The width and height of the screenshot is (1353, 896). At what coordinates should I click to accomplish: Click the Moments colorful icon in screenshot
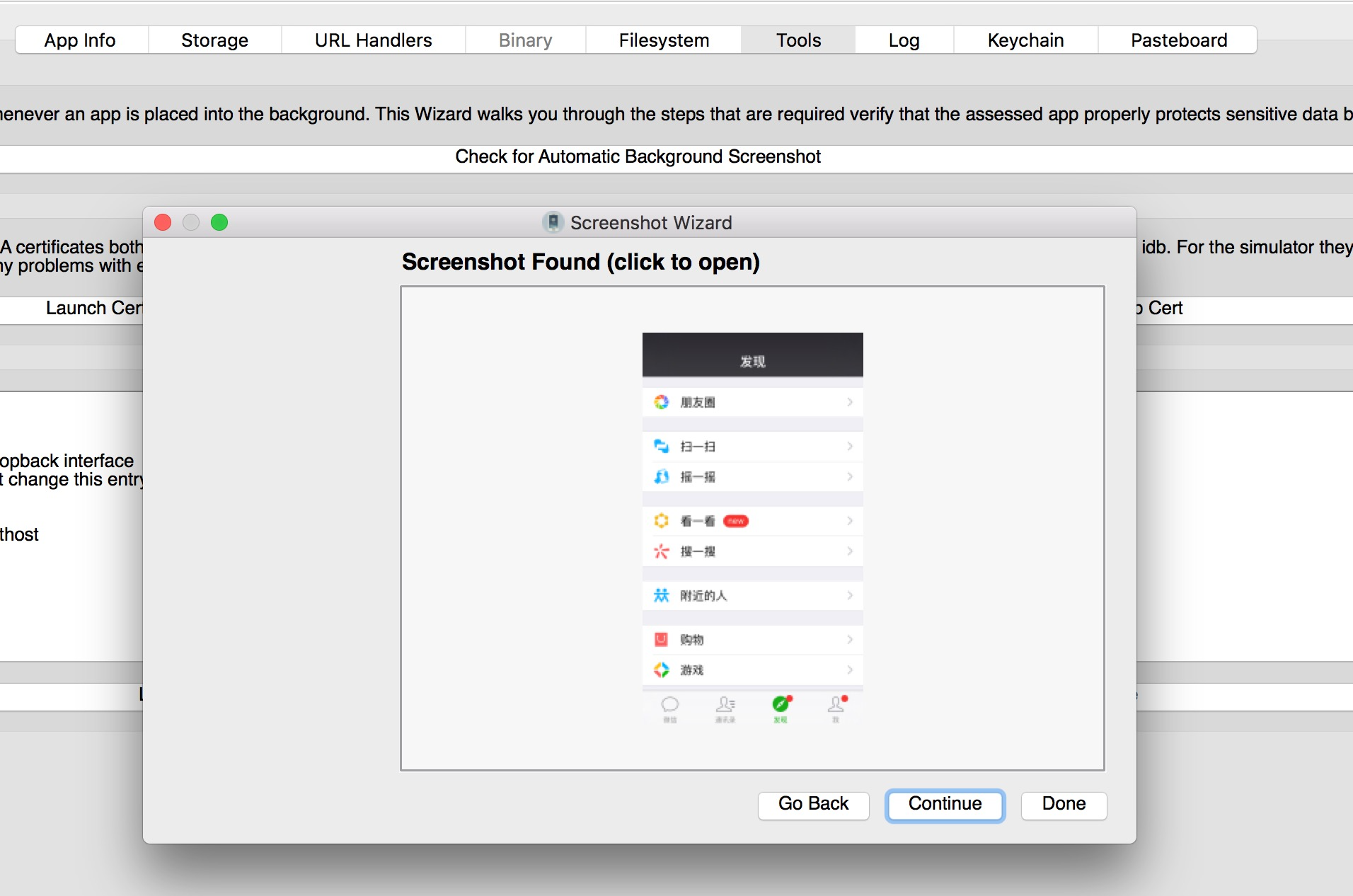(661, 402)
